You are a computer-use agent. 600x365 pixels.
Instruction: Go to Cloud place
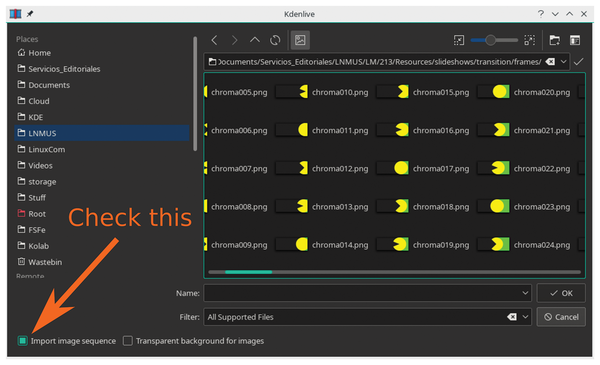pyautogui.click(x=102, y=101)
